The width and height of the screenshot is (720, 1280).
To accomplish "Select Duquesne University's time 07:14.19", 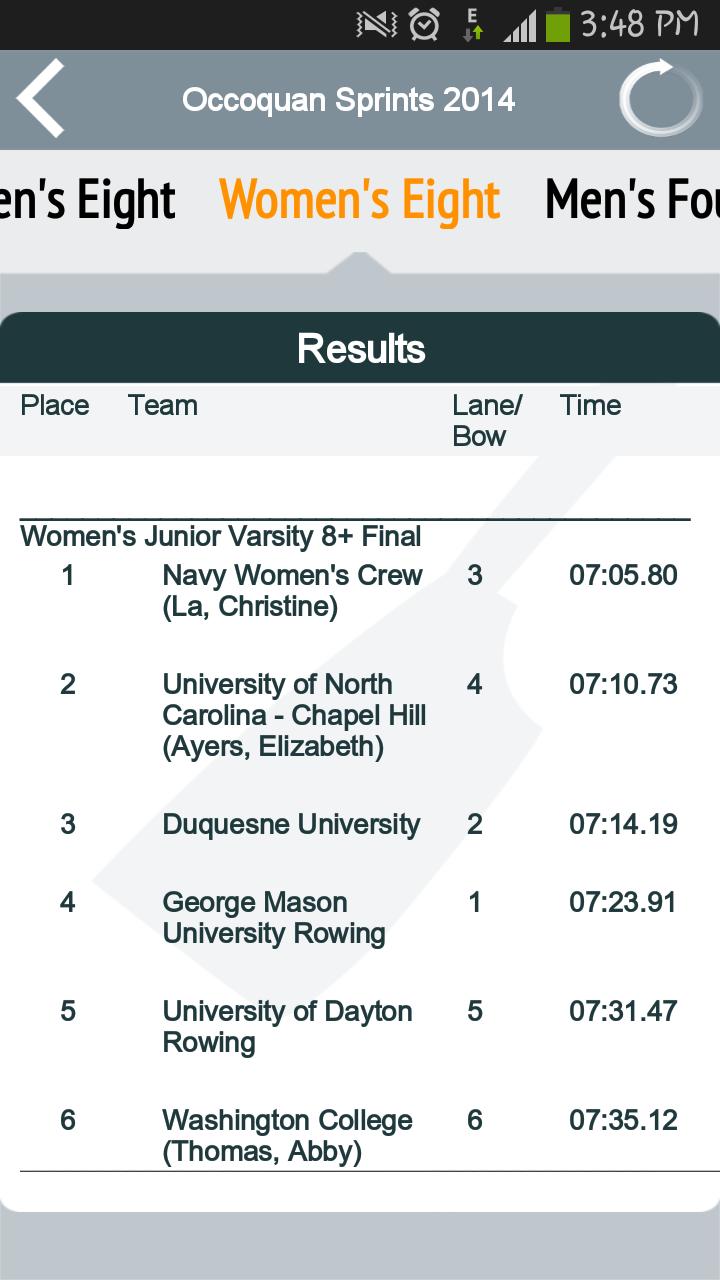I will 623,824.
